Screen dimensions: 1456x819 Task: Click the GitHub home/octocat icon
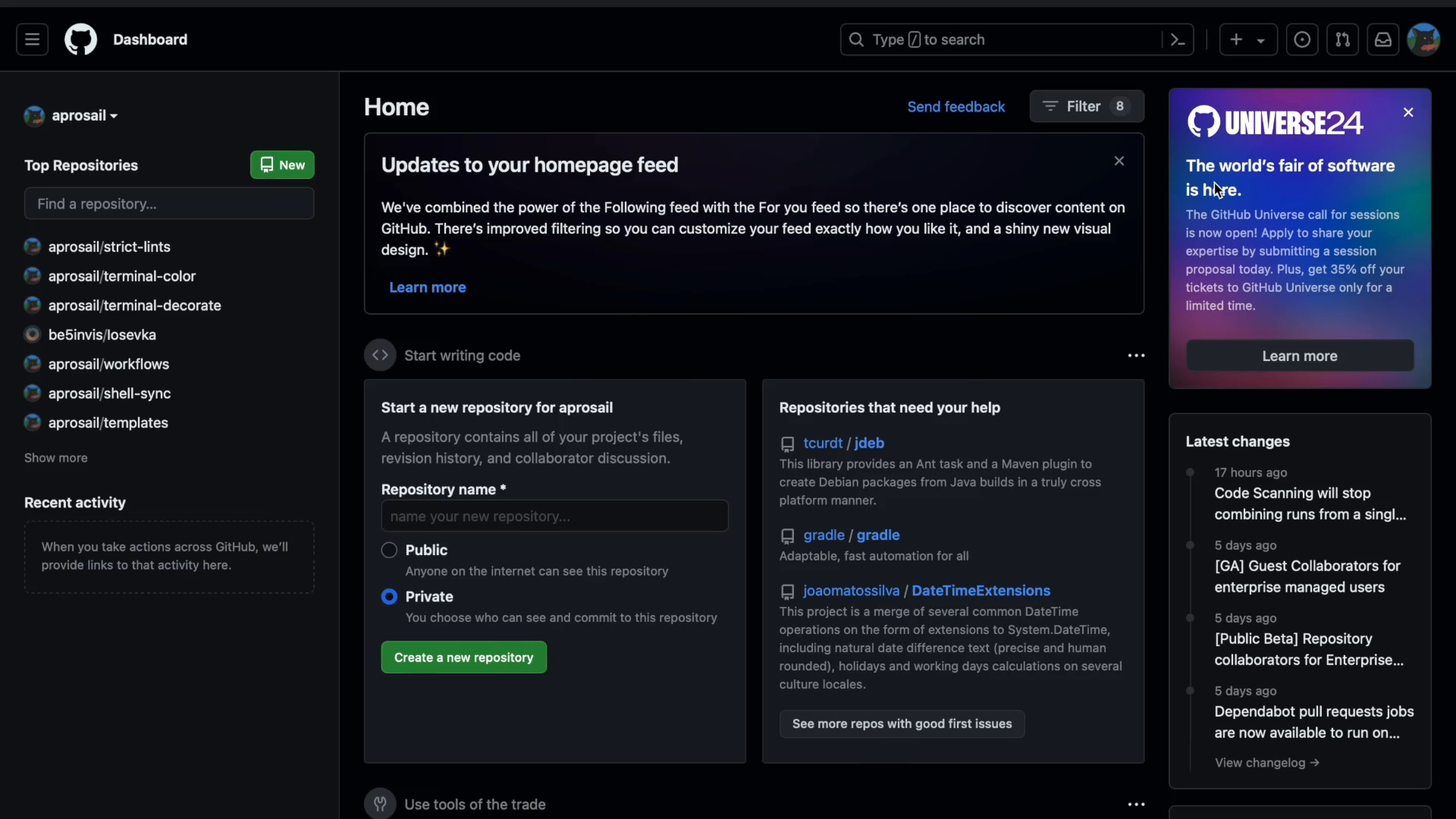(x=80, y=39)
